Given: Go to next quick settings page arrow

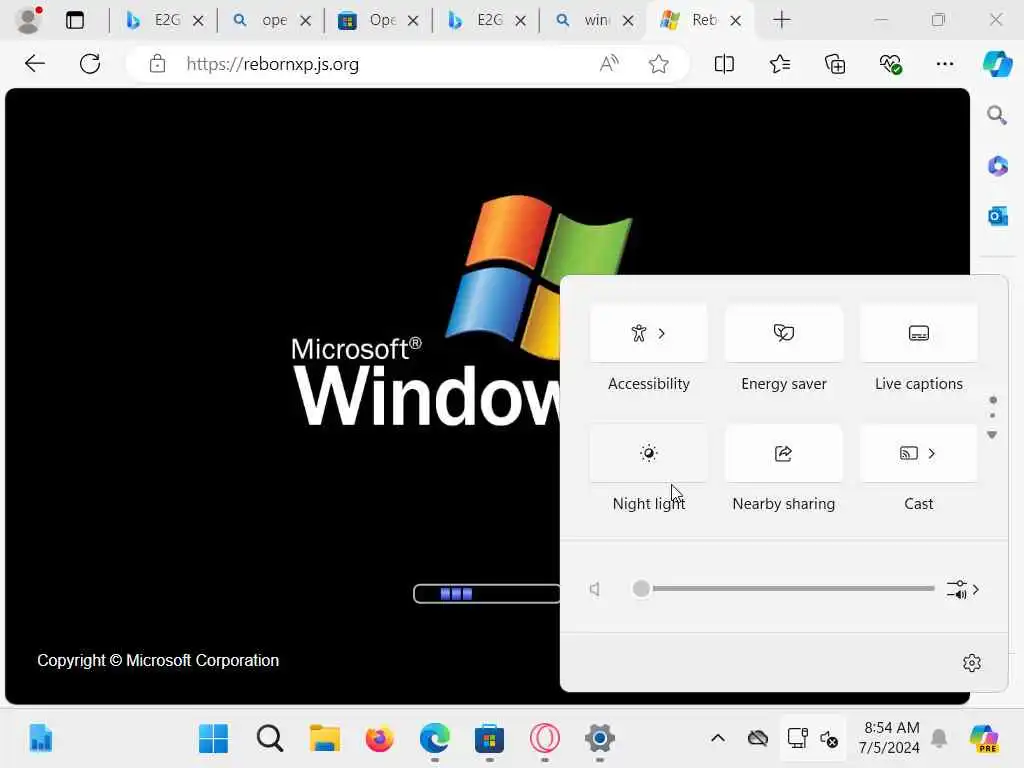Looking at the screenshot, I should pos(992,435).
